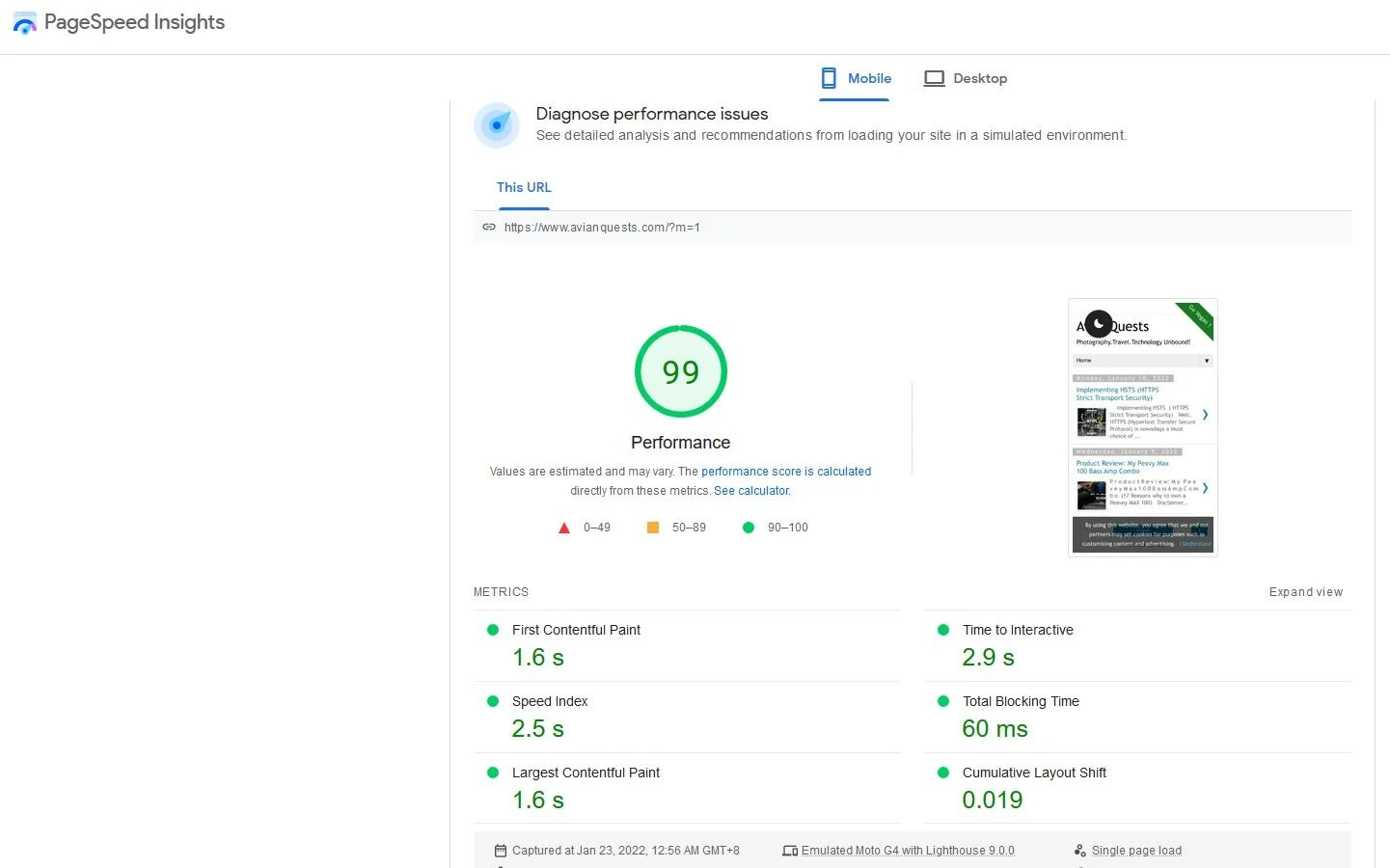Click the calendar icon beside Captured date
The height and width of the screenshot is (868, 1390).
(x=501, y=851)
